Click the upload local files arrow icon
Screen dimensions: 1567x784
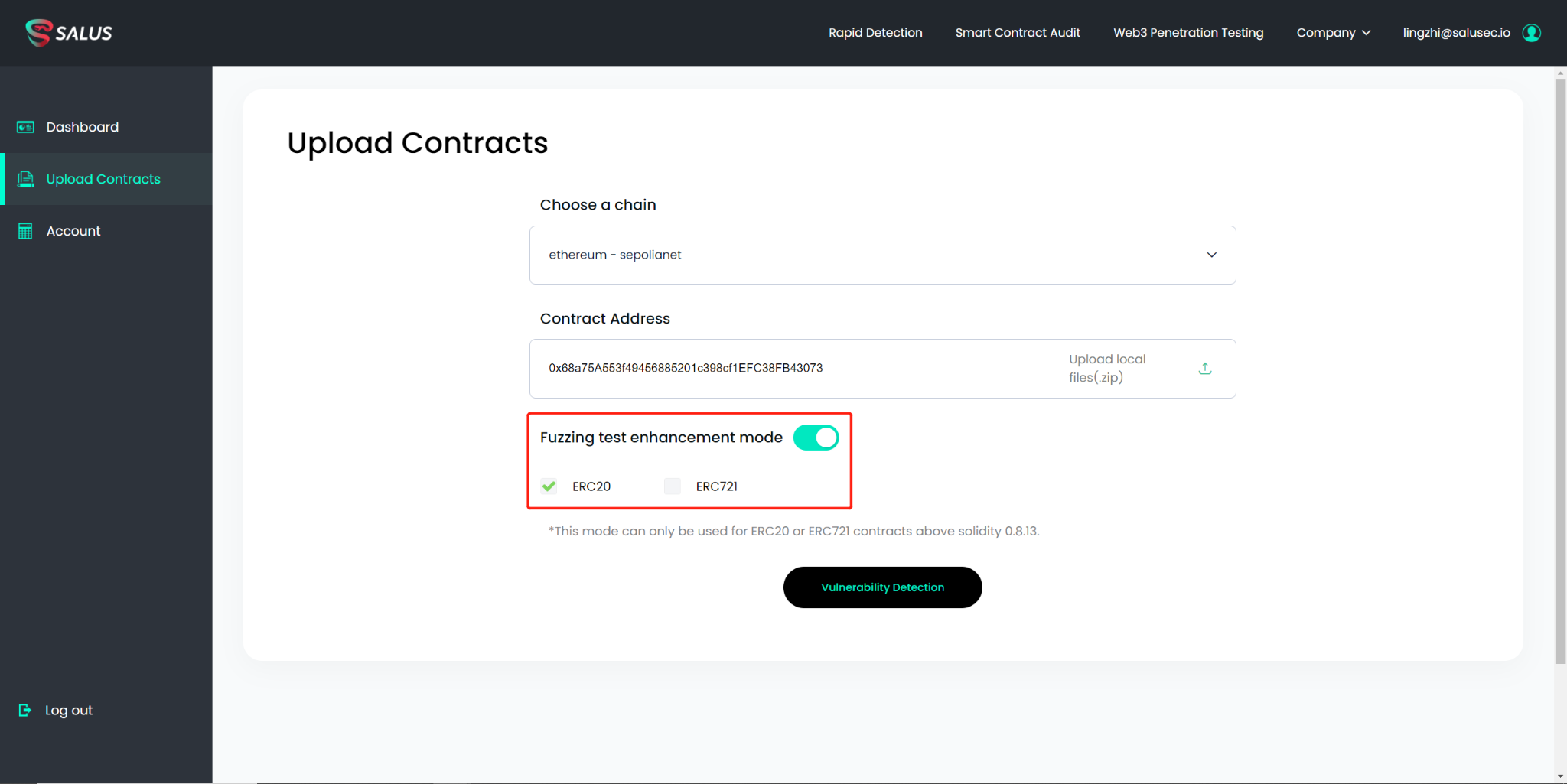coord(1205,369)
